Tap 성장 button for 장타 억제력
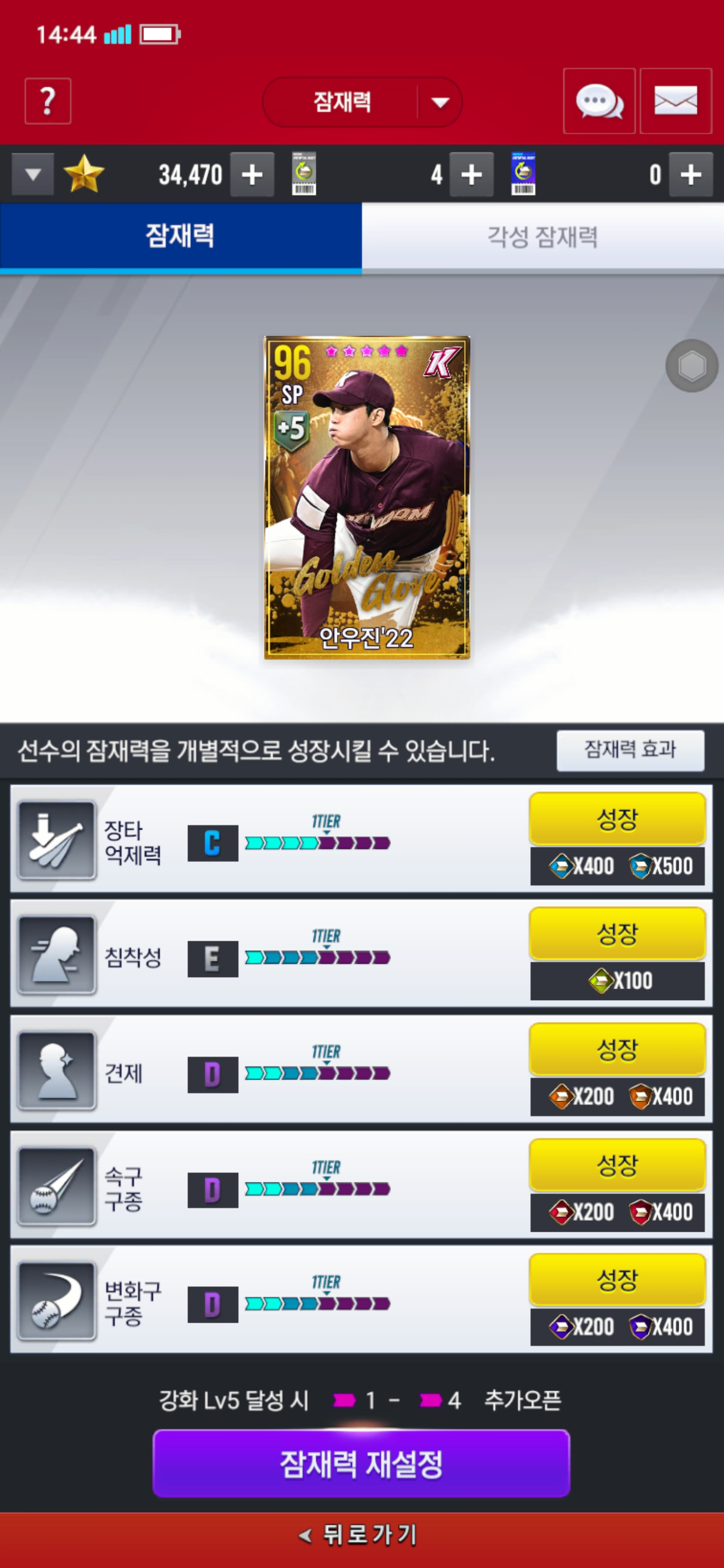The image size is (724, 1568). click(617, 819)
